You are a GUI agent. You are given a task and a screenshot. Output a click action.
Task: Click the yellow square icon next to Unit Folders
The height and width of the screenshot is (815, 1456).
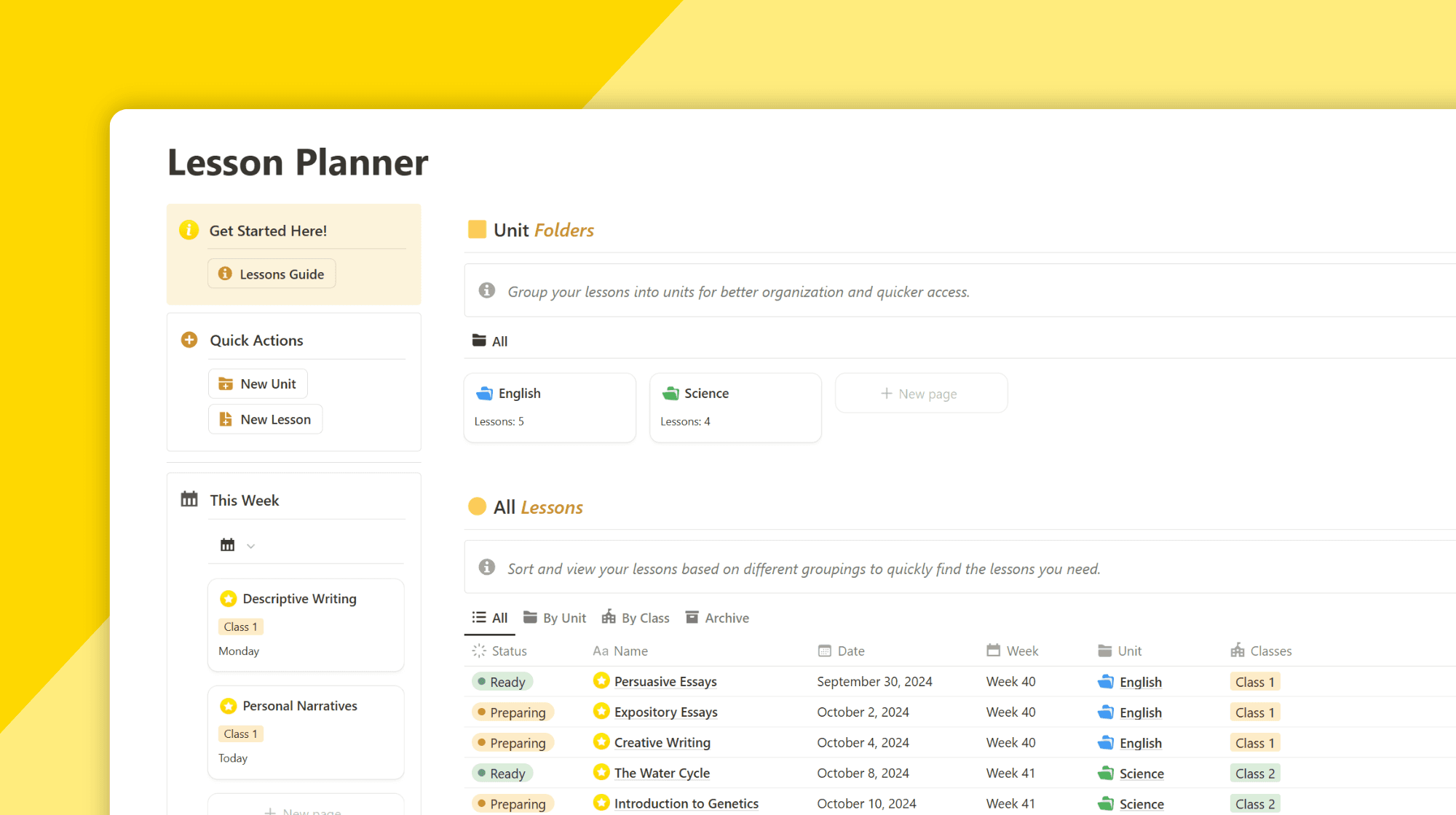(477, 230)
